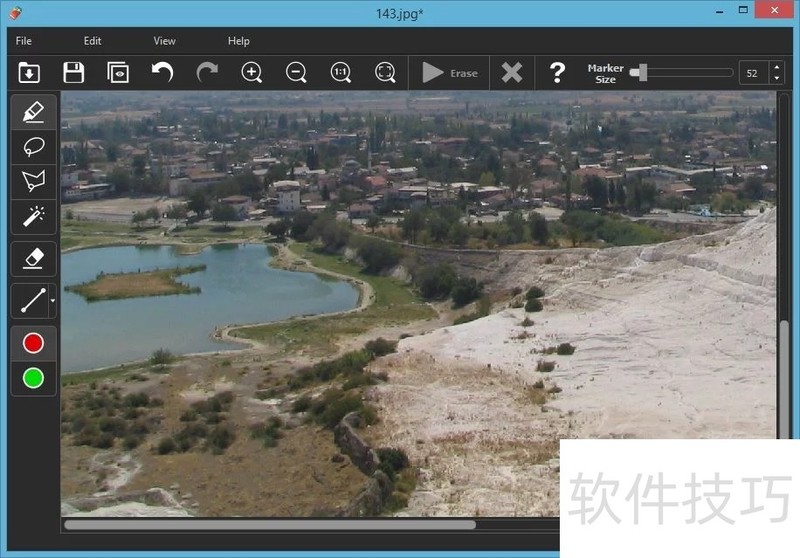Screen dimensions: 800x558
Task: Click the Save floppy disk icon
Action: pos(73,72)
